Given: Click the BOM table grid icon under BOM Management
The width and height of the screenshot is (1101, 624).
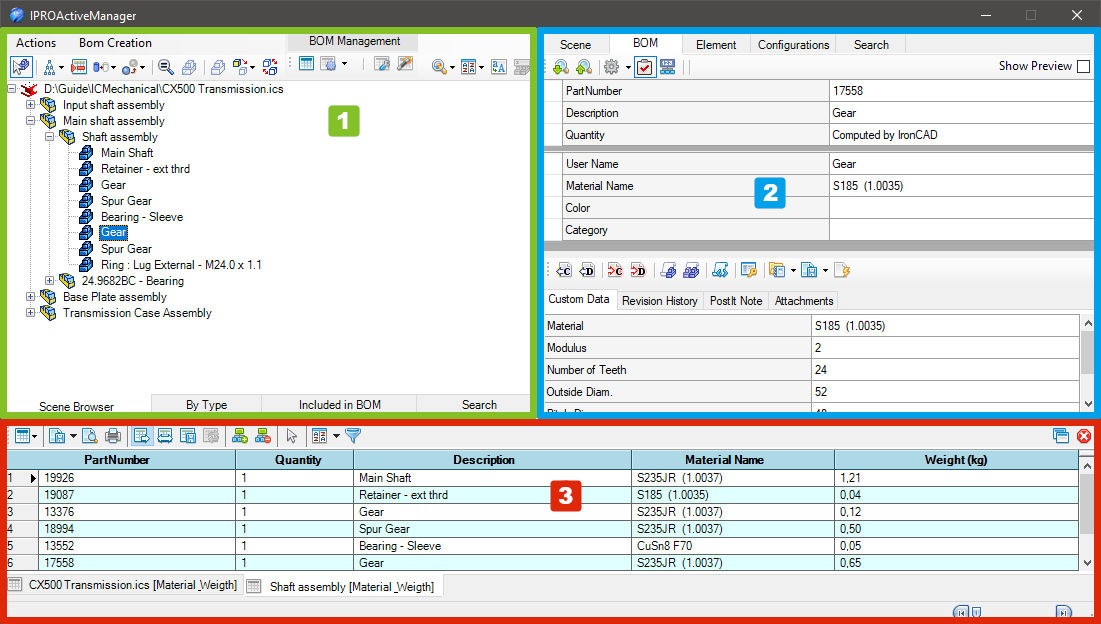Looking at the screenshot, I should (x=306, y=64).
